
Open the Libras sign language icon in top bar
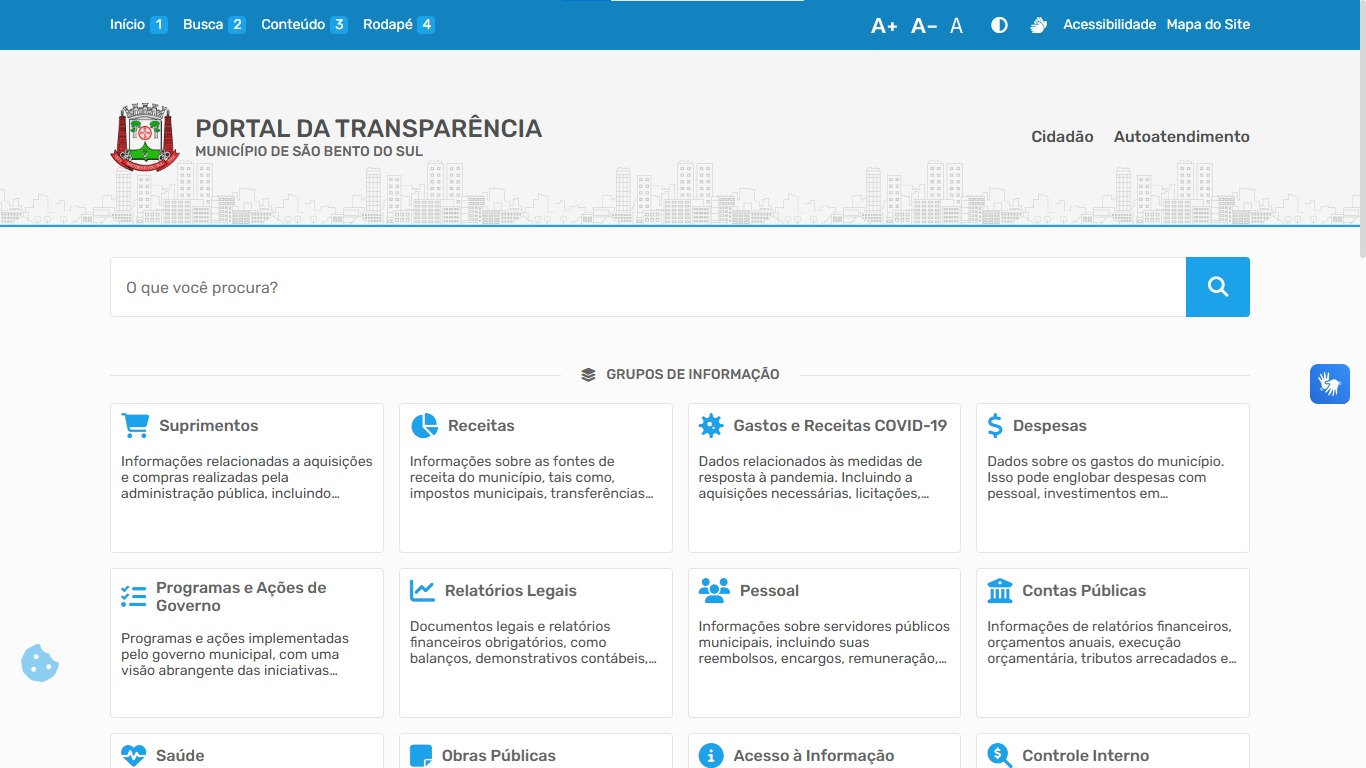(1038, 25)
